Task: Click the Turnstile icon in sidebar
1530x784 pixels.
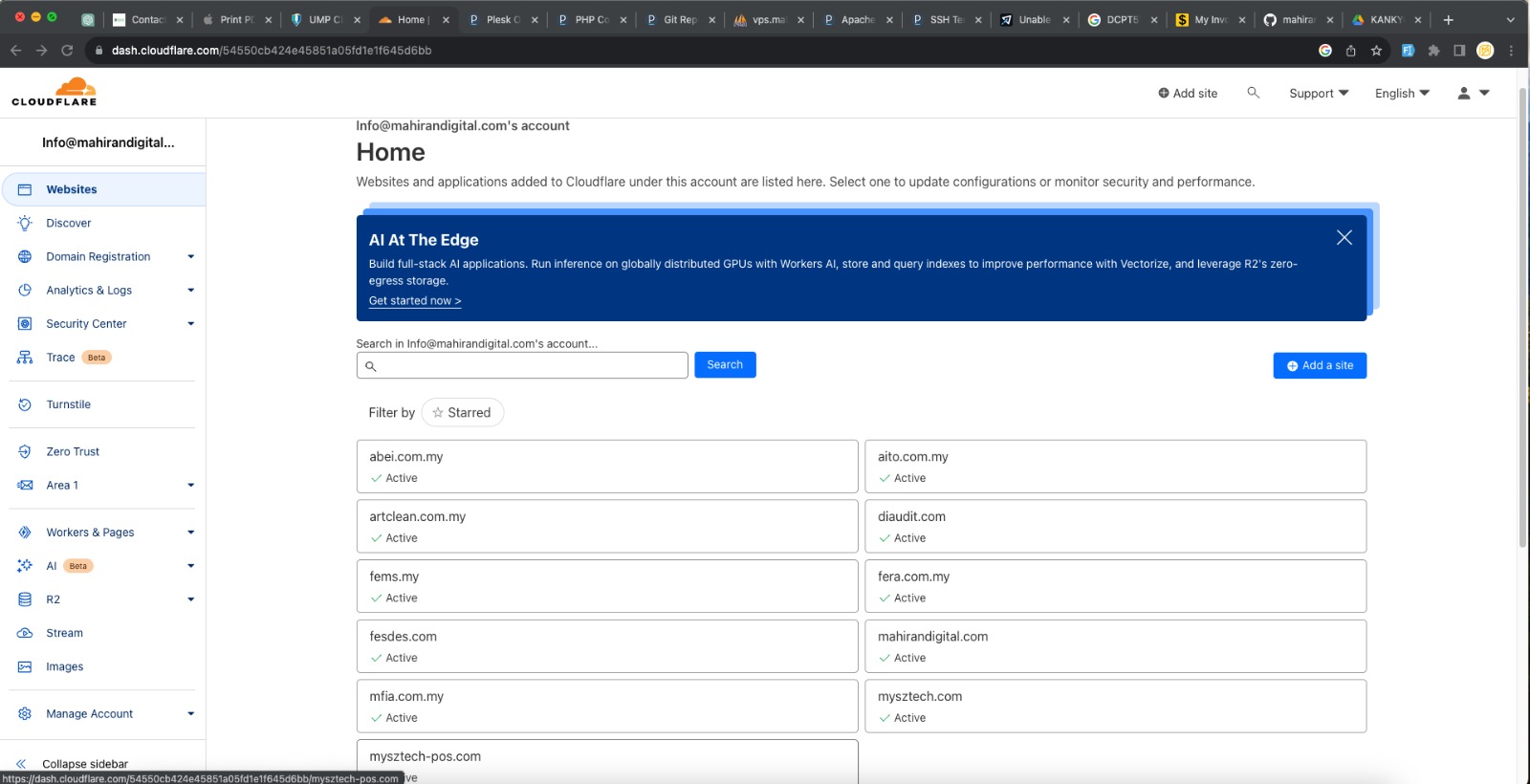Action: (x=25, y=404)
